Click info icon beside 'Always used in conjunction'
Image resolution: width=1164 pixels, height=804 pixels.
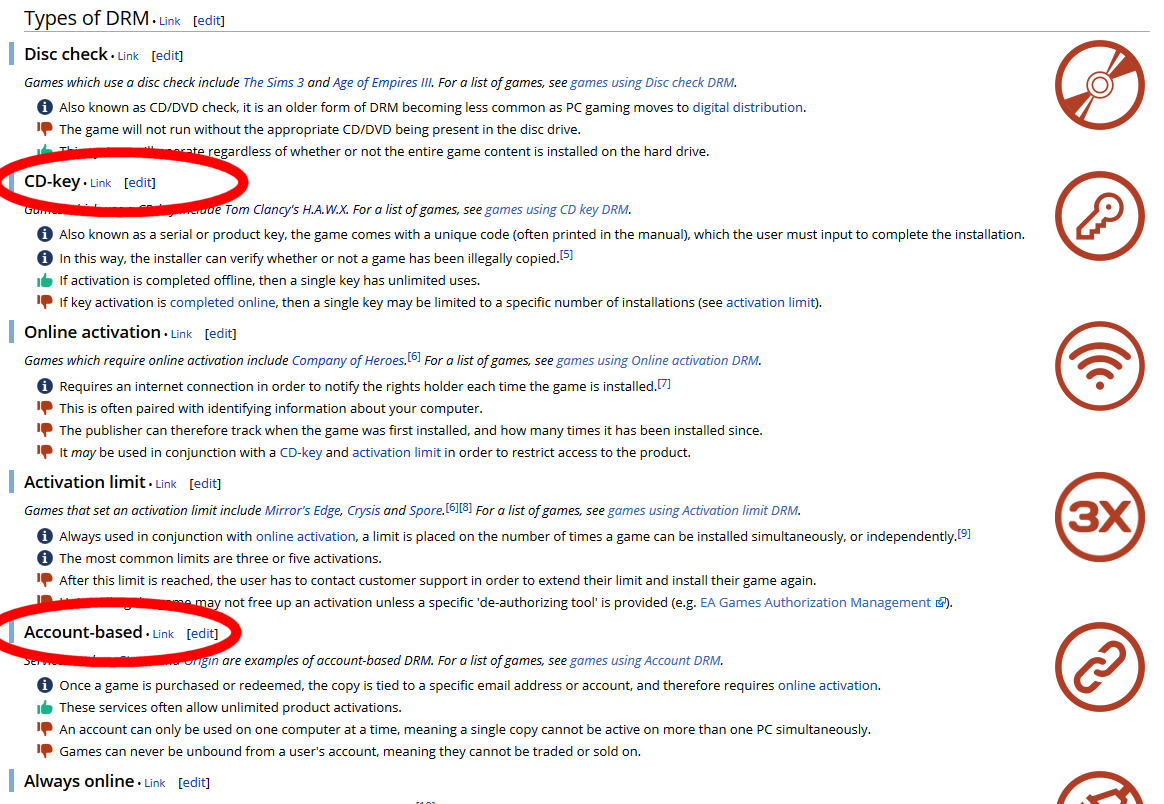[x=45, y=536]
